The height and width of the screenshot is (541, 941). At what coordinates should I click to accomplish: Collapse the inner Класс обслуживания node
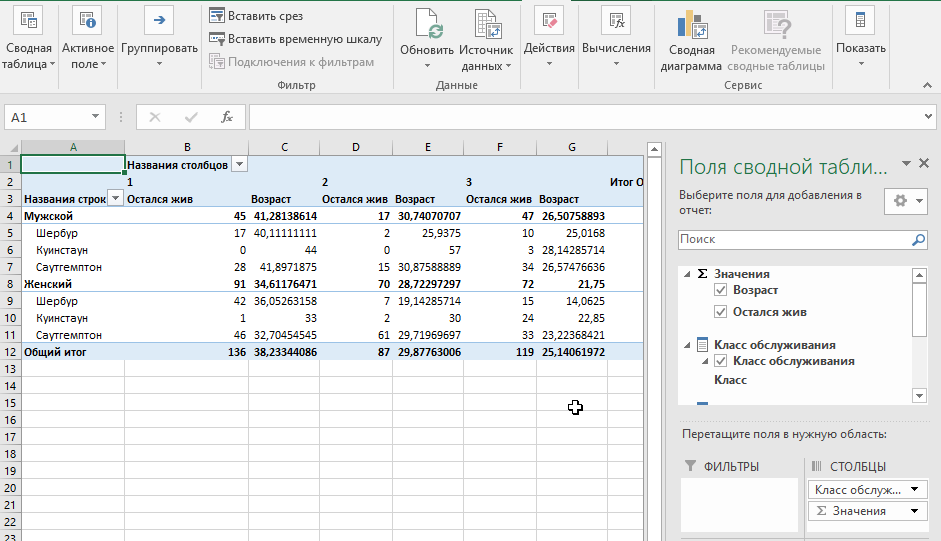(705, 361)
